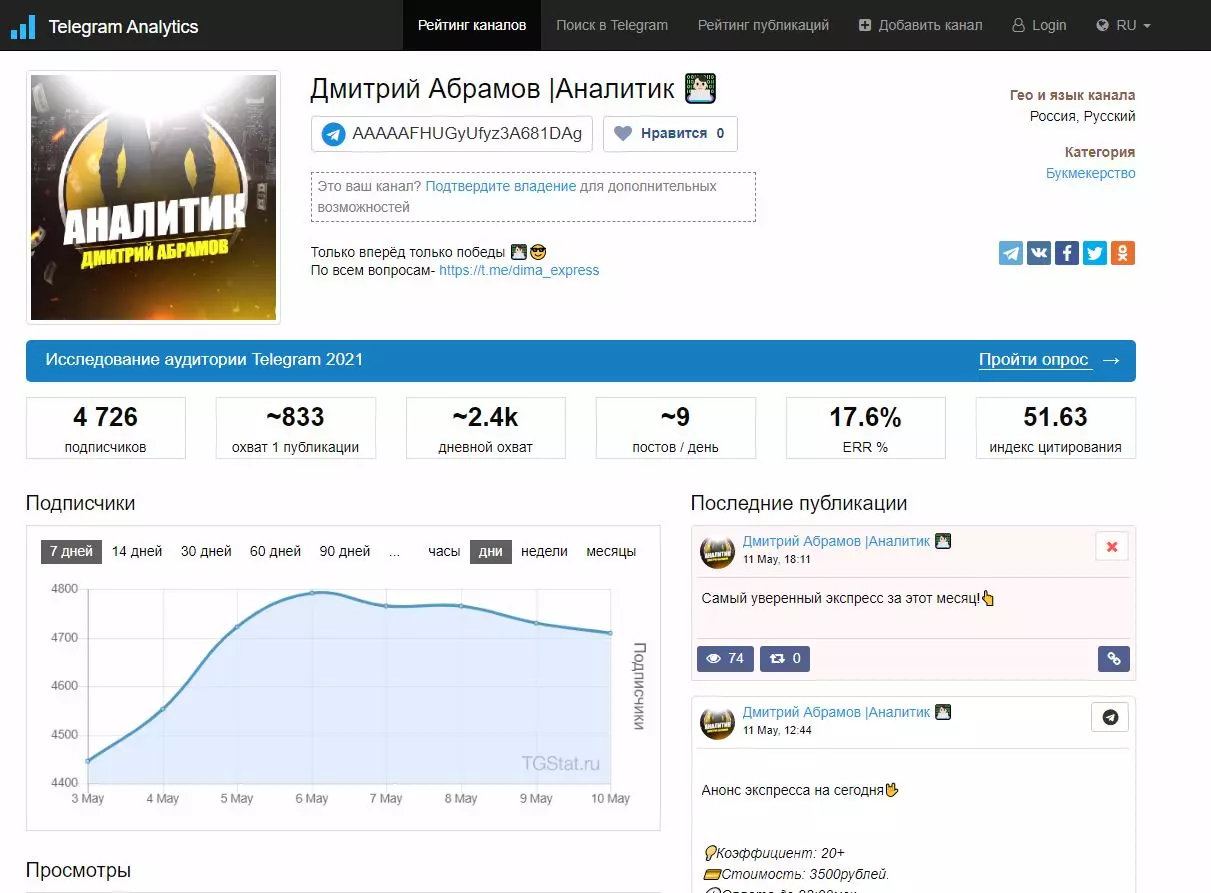Switch chart grouping to часы
The width and height of the screenshot is (1211, 893).
(x=444, y=551)
